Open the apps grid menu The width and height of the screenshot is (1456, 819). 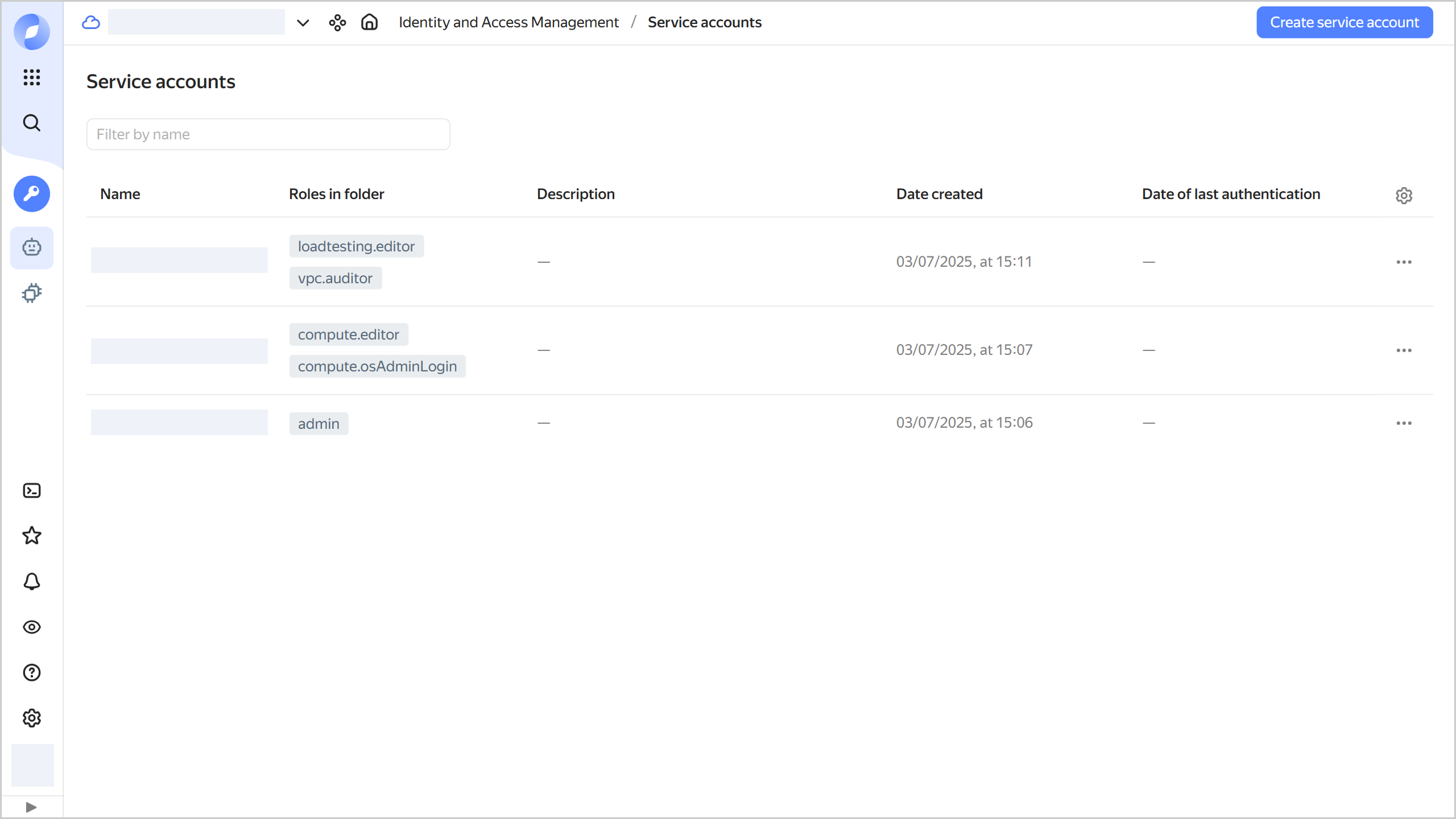pos(31,78)
